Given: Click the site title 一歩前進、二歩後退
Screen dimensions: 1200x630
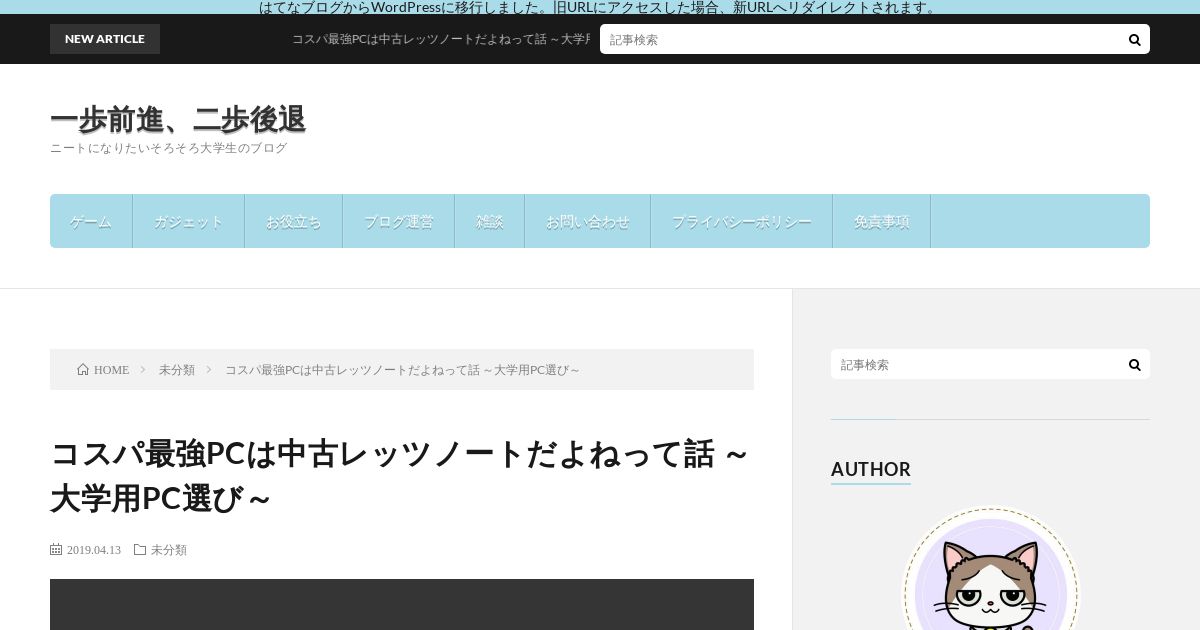Looking at the screenshot, I should click(178, 119).
